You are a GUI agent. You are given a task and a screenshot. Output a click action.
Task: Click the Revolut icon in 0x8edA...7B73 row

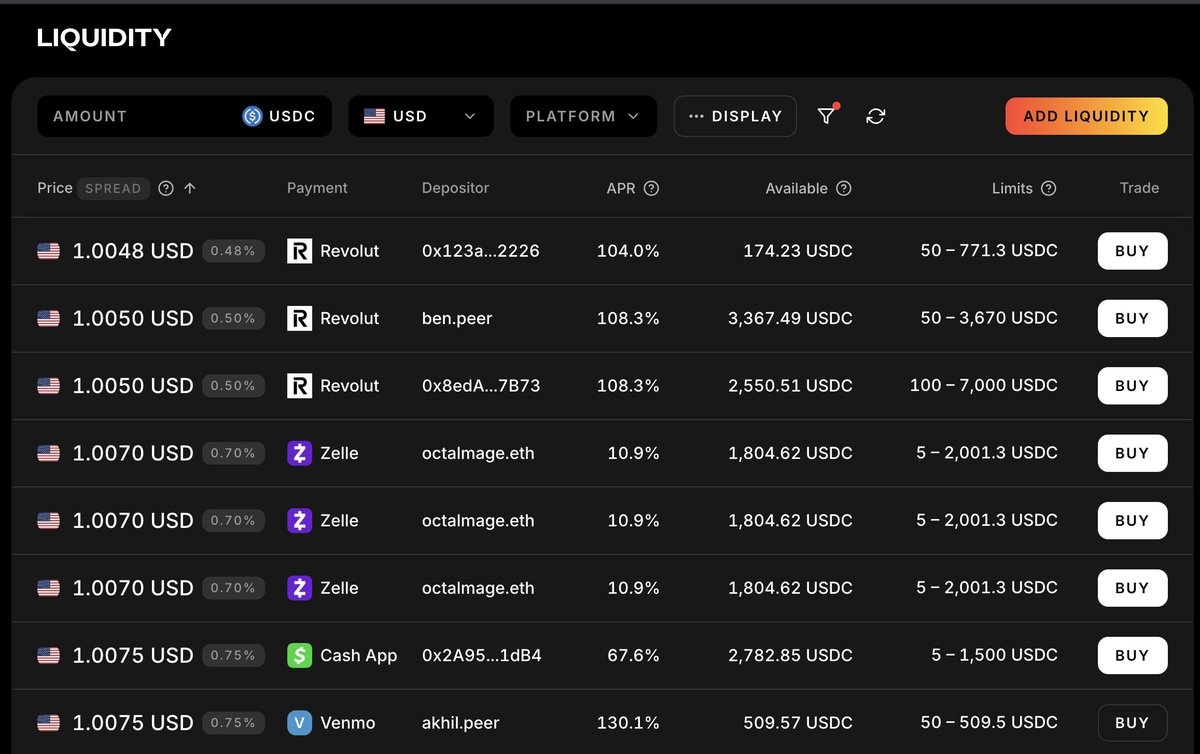(x=299, y=385)
